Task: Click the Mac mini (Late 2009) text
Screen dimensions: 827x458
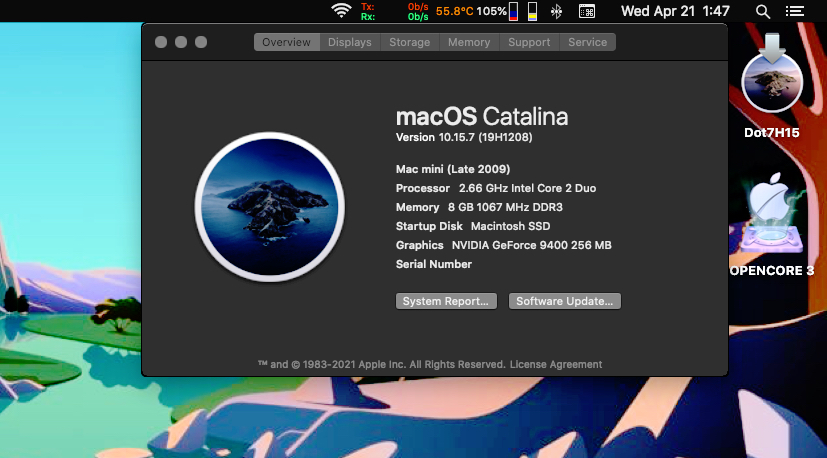Action: [453, 169]
